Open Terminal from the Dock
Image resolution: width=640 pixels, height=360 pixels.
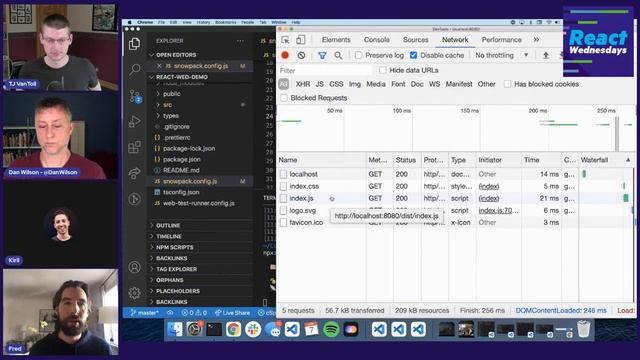point(214,329)
